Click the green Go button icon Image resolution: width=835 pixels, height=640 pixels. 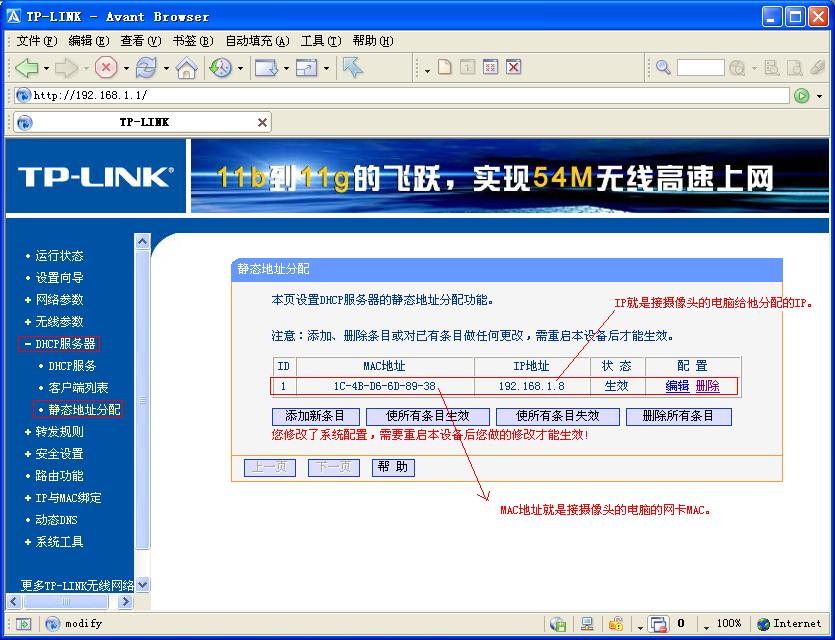click(x=801, y=96)
